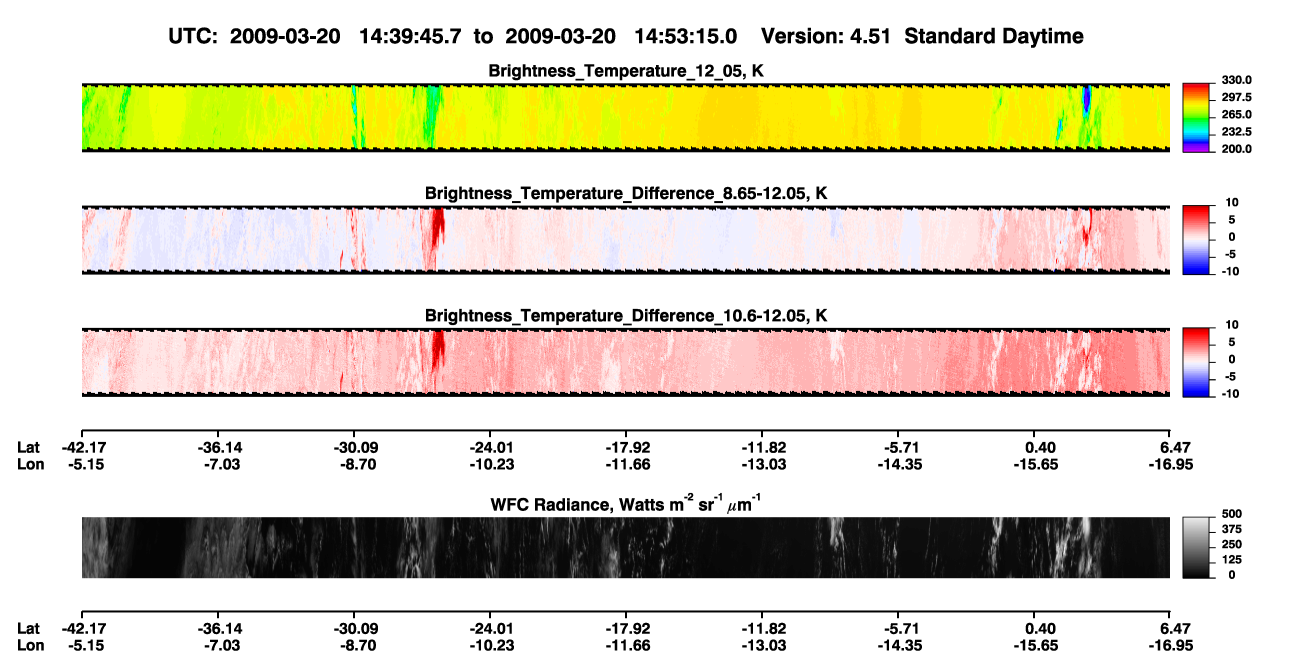Click Lat -5.71 on axis below WFC Radiance panel
Viewport: 1300px width, 667px height.
[898, 629]
